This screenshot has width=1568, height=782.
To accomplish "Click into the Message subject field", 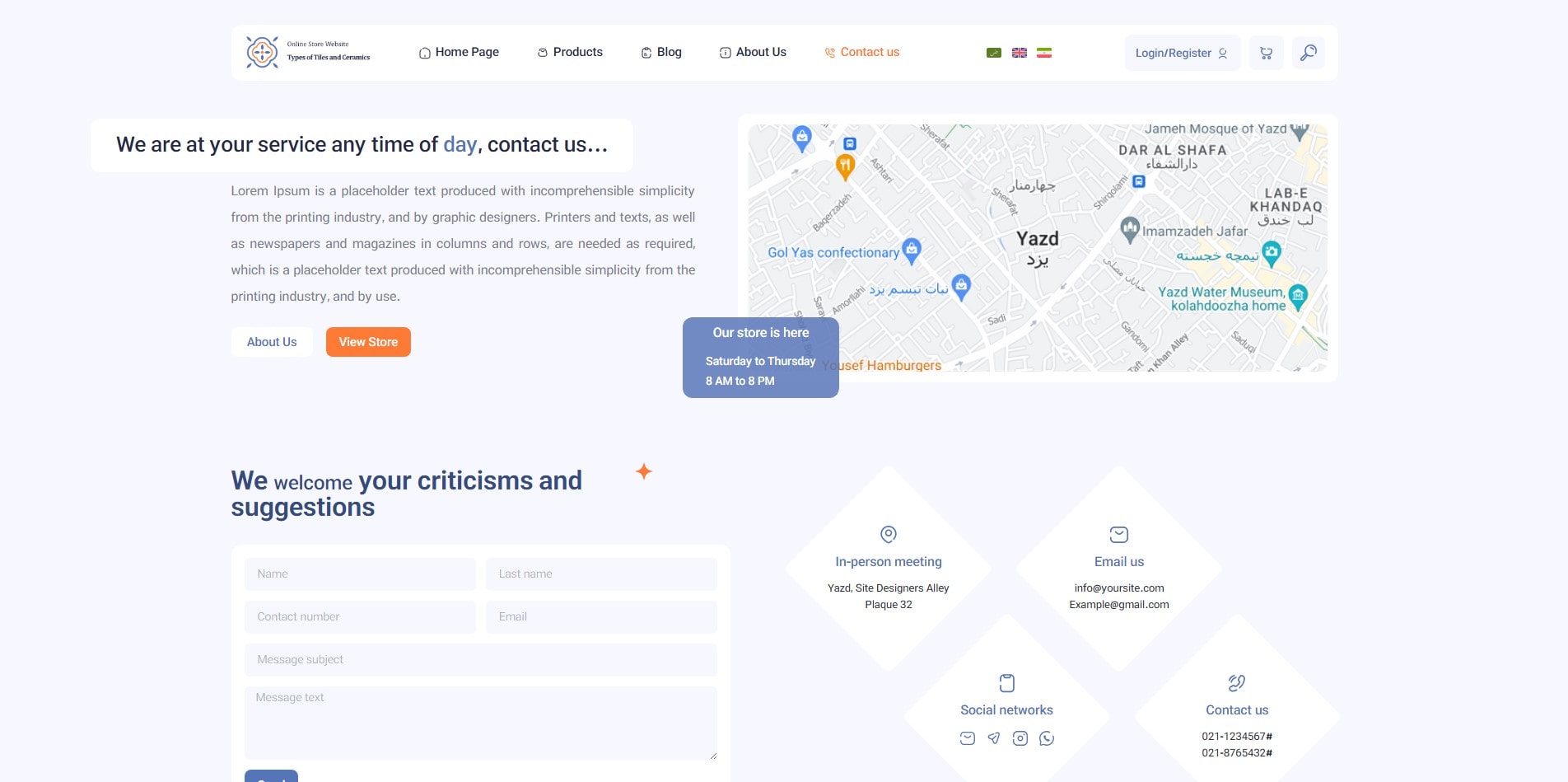I will (480, 660).
